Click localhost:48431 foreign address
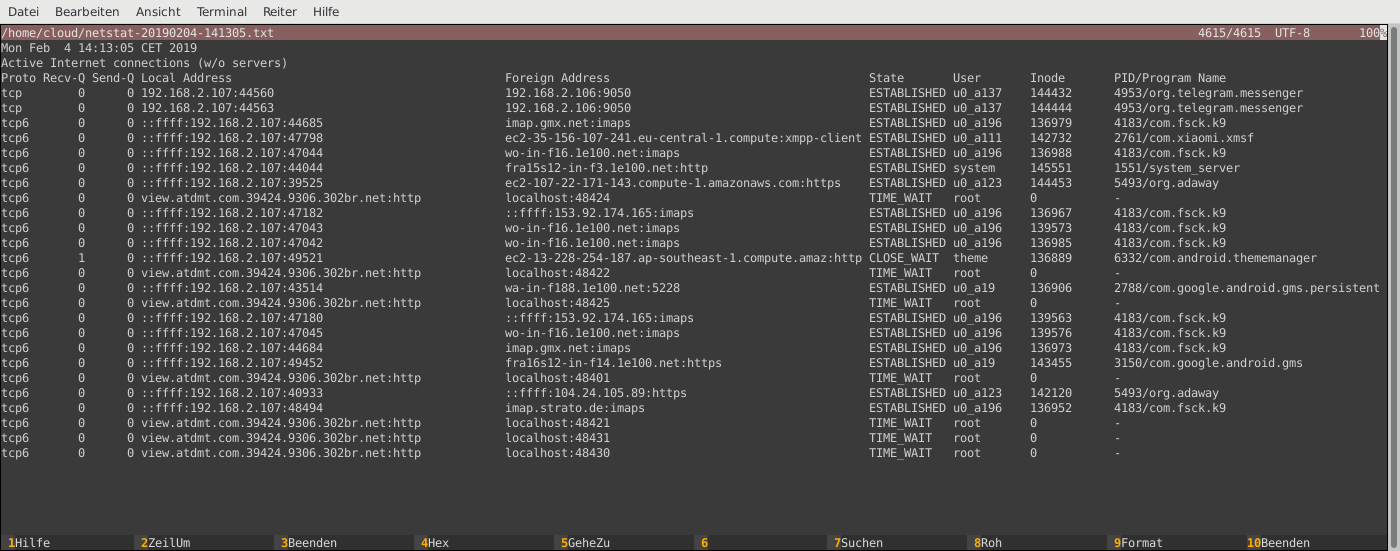 [x=557, y=438]
